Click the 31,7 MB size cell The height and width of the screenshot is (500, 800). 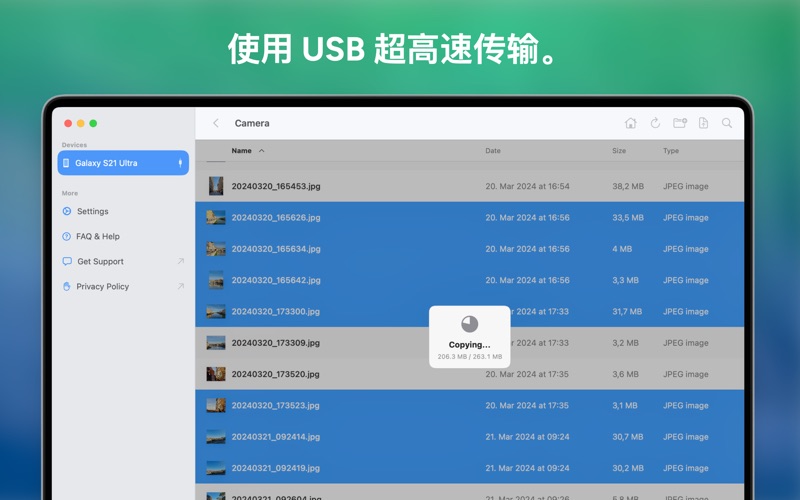point(627,311)
